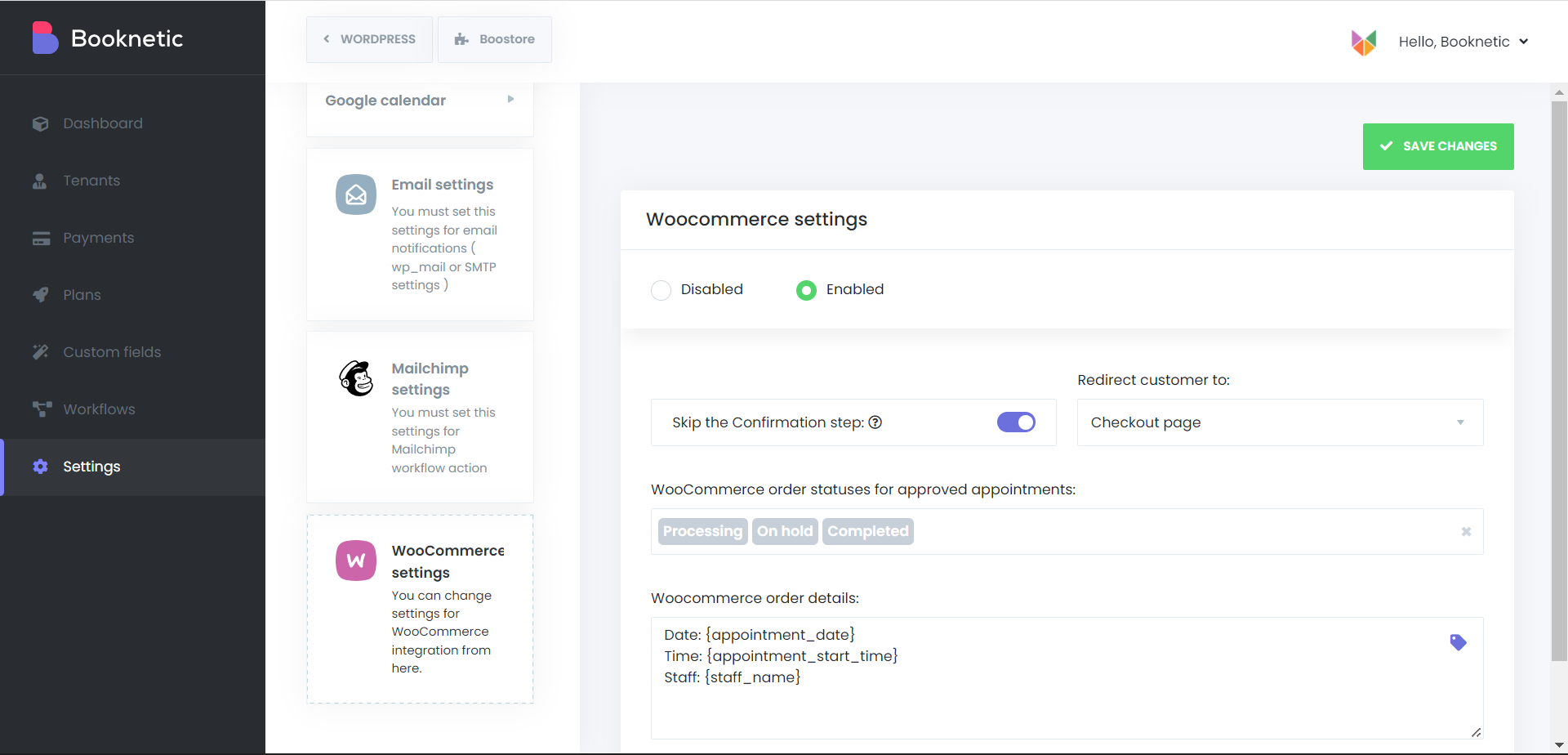Click the back chevron on WORDPRESS button
The image size is (1568, 755).
[327, 39]
